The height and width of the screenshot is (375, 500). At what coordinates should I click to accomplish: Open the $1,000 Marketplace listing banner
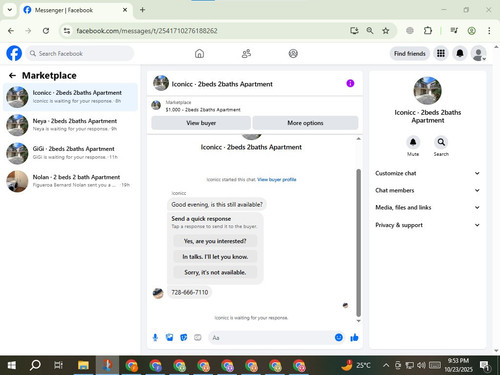click(255, 106)
